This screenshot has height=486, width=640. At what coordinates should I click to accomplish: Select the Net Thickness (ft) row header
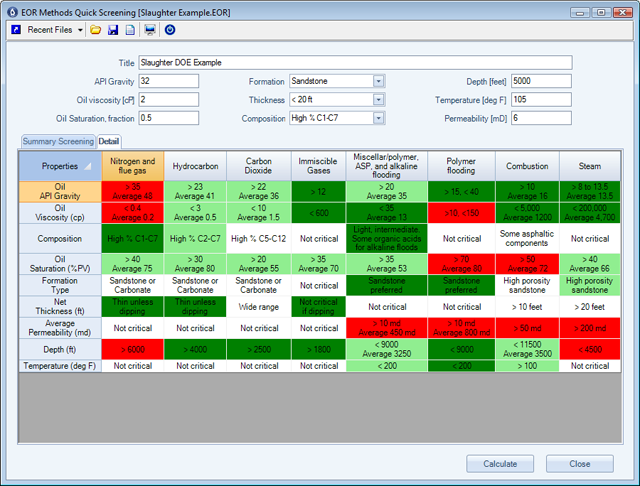coord(60,306)
